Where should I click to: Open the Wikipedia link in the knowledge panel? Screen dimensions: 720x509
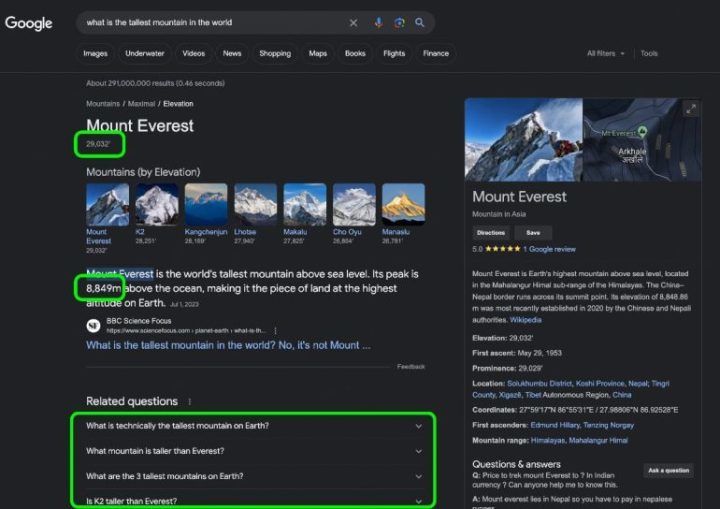pos(525,320)
